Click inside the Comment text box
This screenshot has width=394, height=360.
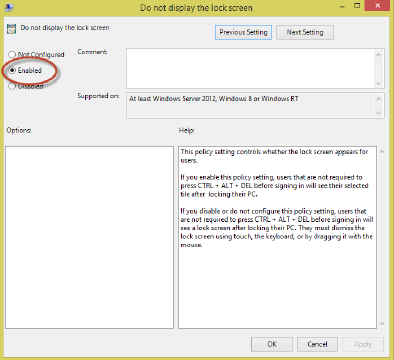pos(250,68)
